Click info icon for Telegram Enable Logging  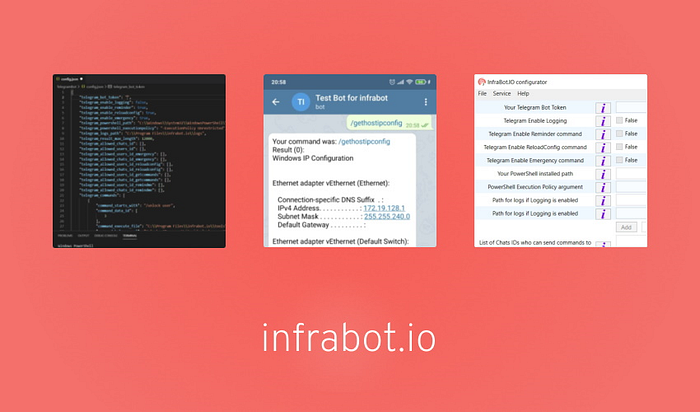click(603, 121)
